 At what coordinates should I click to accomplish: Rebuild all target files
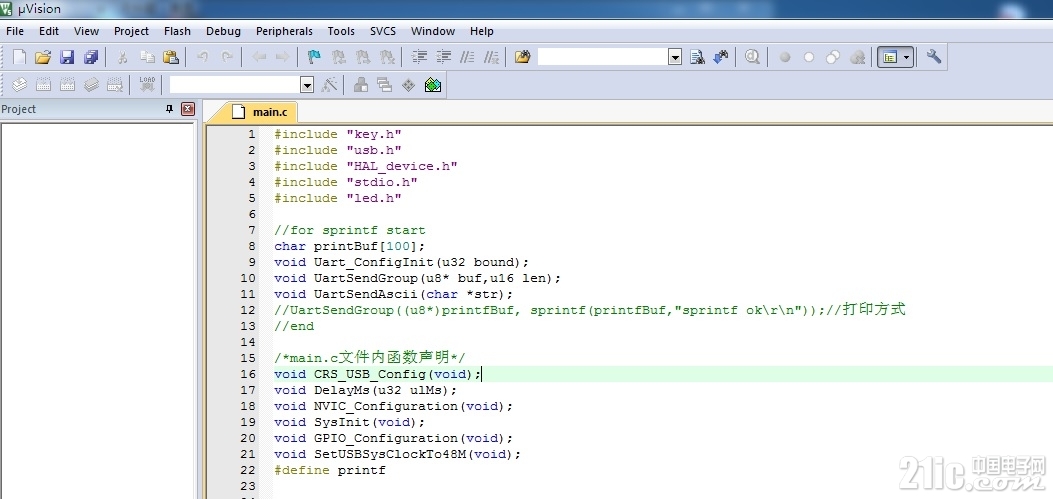tap(67, 85)
